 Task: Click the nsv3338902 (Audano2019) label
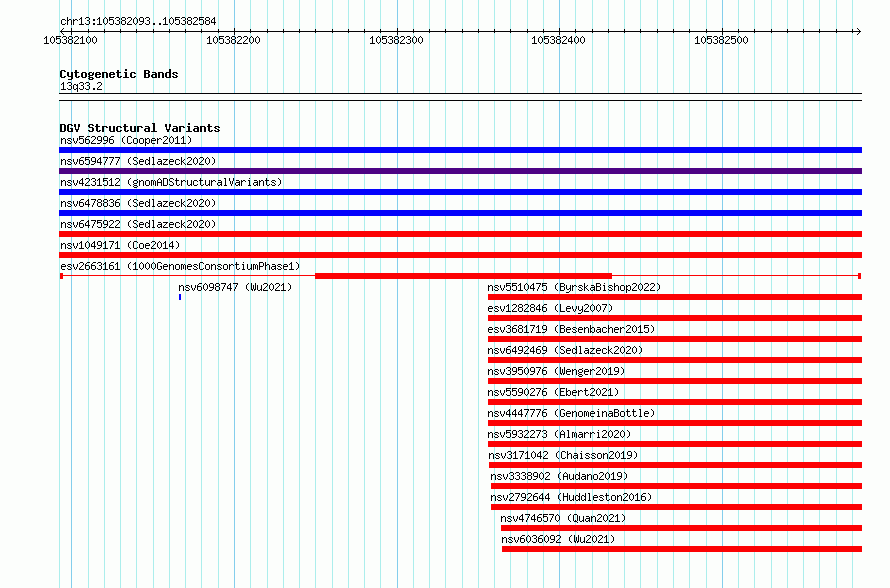coord(559,476)
